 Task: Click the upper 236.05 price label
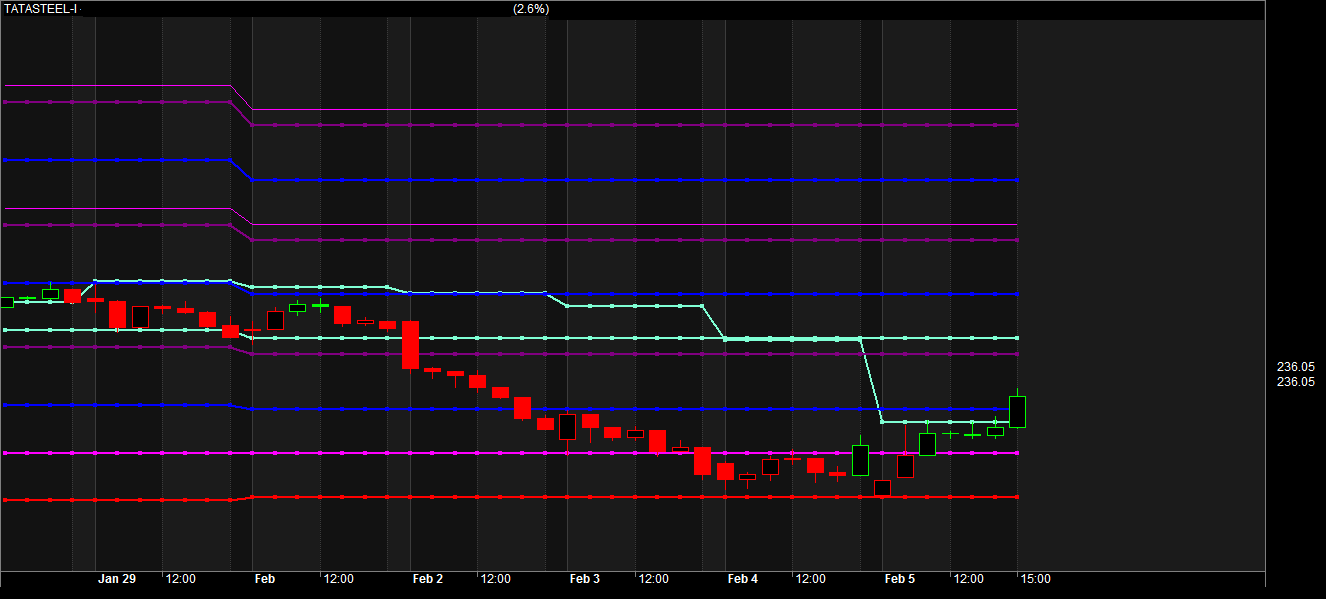(x=1296, y=367)
